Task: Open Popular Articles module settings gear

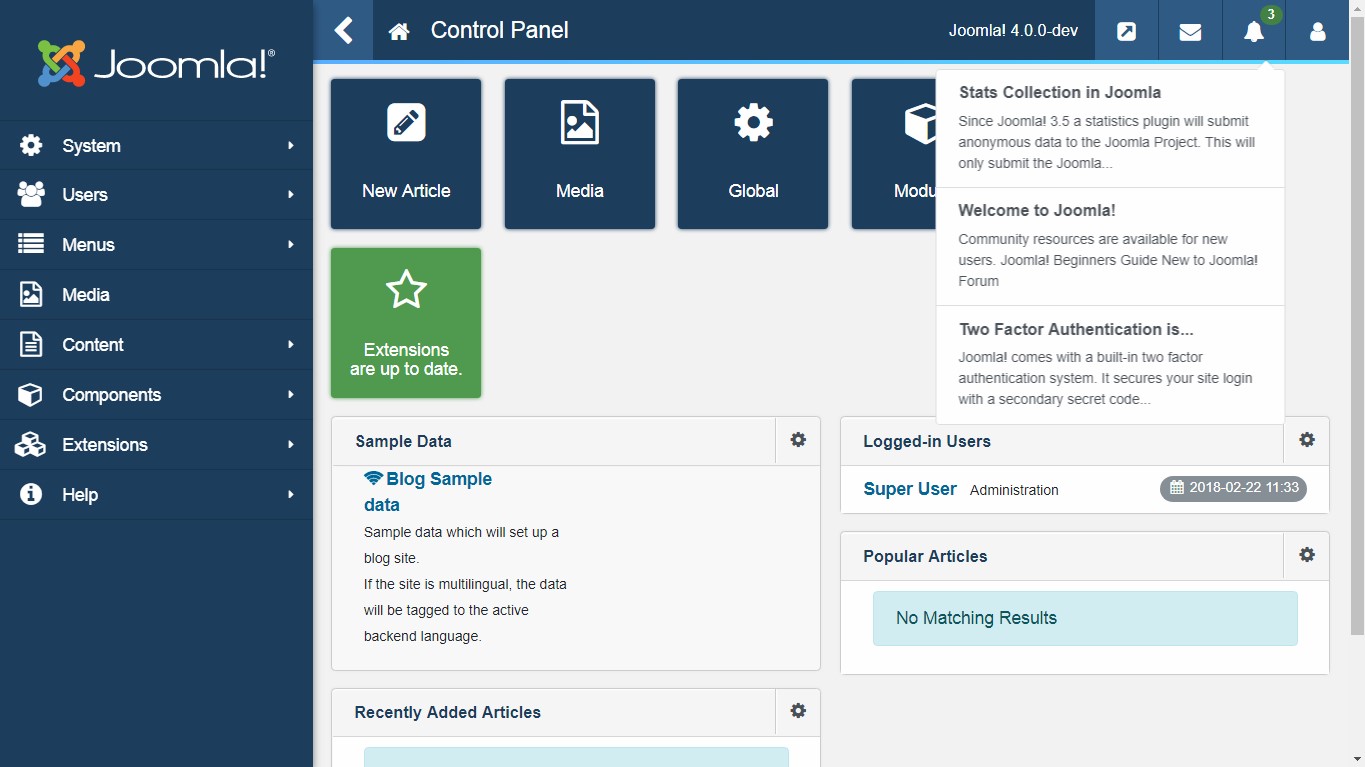Action: [x=1307, y=555]
